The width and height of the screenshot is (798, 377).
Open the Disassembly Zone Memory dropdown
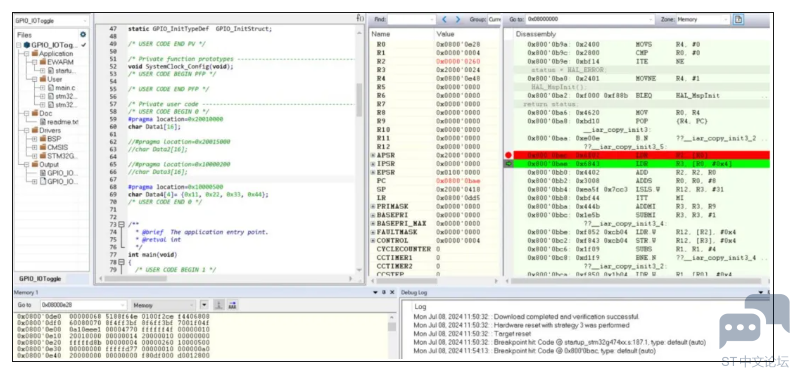(702, 19)
